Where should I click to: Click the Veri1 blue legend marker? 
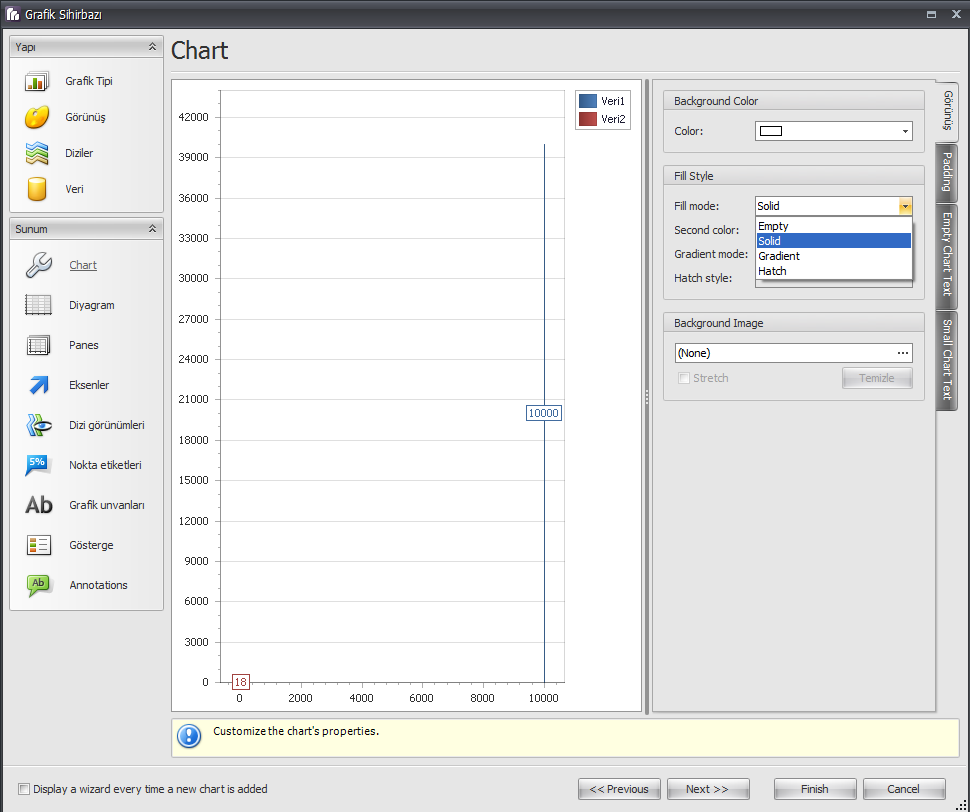point(588,101)
